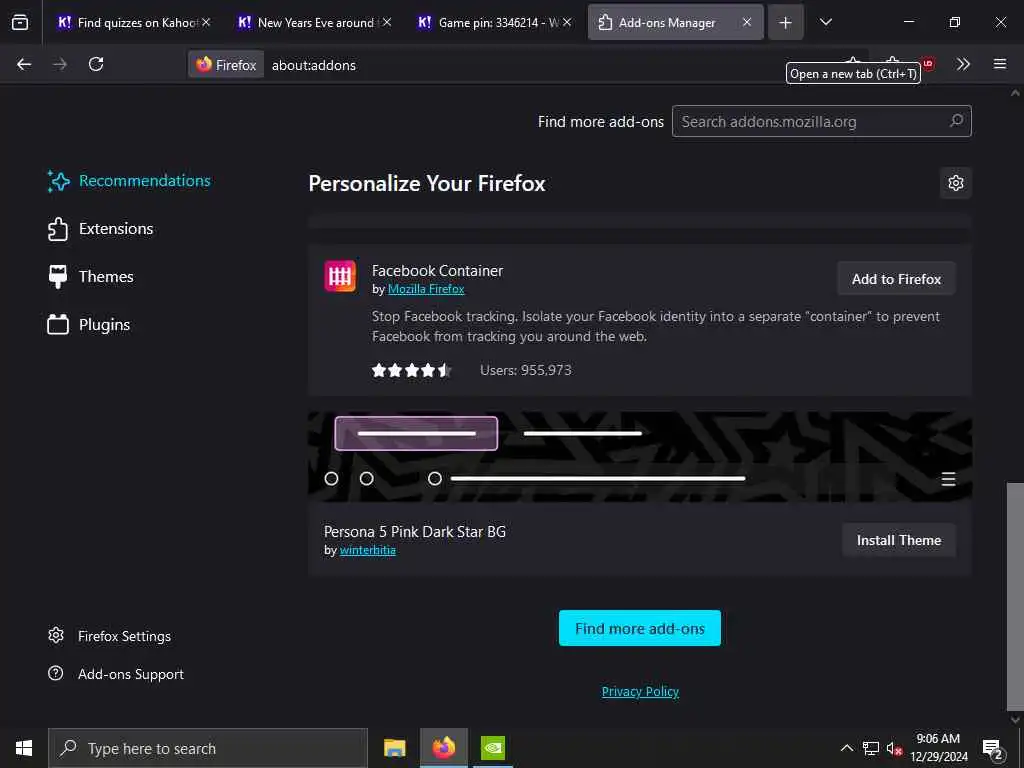Click the Users: 955,973 count text
Screen dimensions: 1024x768
[526, 370]
